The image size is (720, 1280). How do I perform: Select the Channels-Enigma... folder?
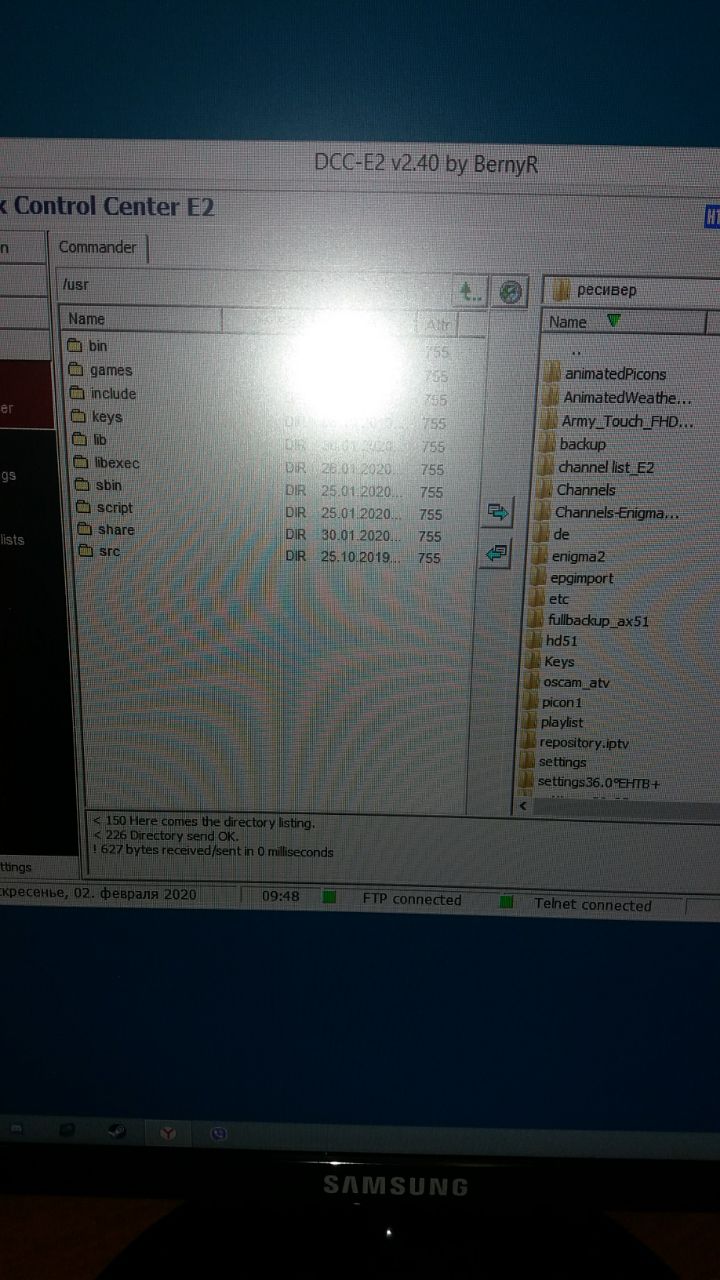coord(607,513)
